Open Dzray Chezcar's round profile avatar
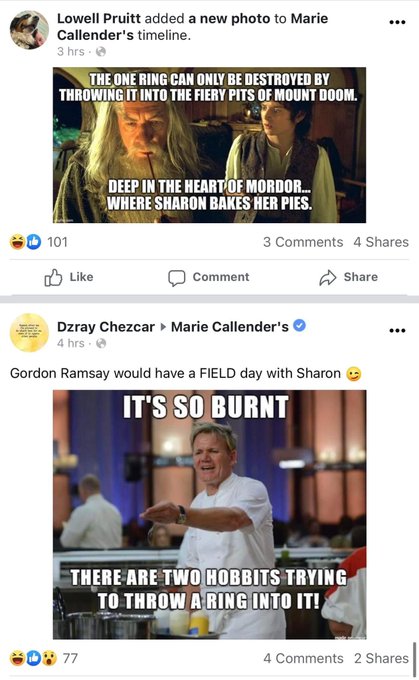Viewport: 419px width, 680px height. (x=29, y=333)
